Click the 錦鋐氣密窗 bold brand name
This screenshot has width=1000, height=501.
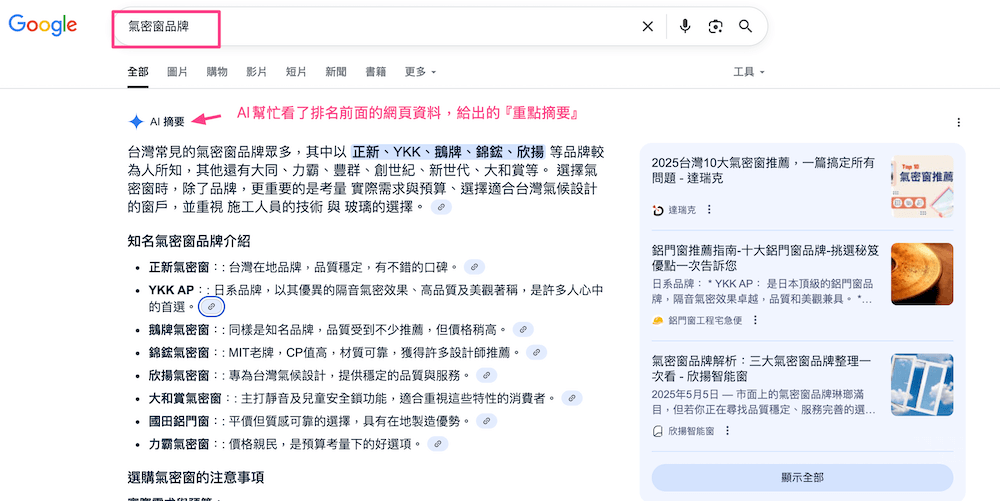point(179,353)
